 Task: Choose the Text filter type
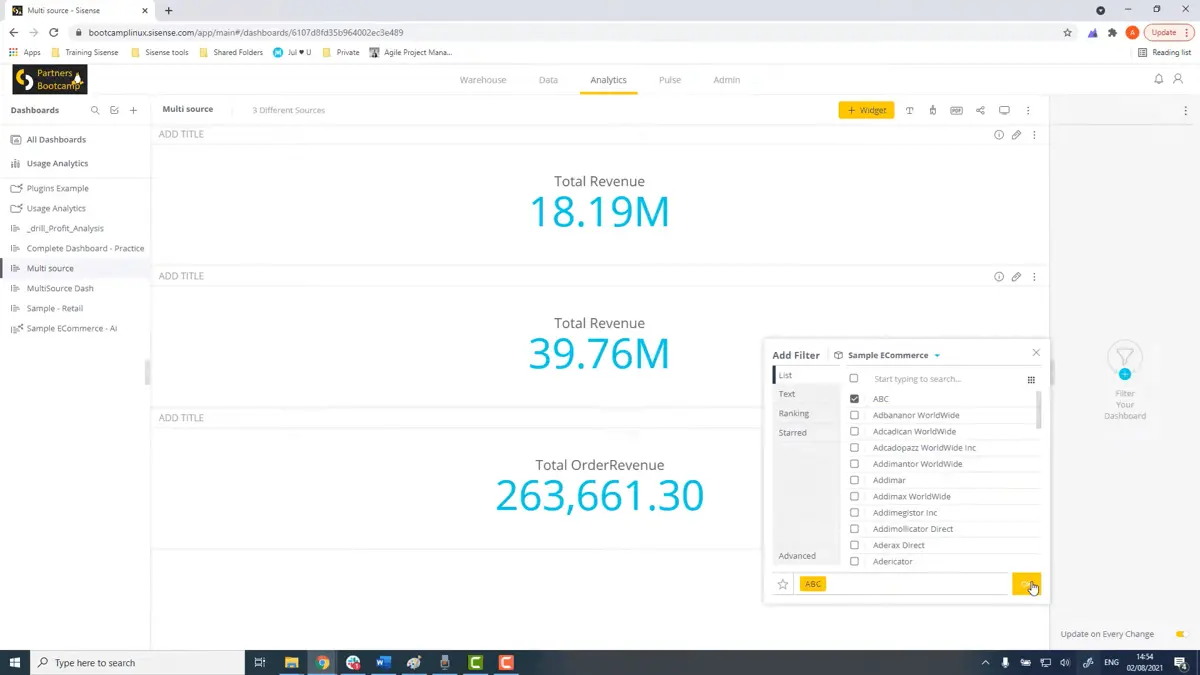pos(806,394)
